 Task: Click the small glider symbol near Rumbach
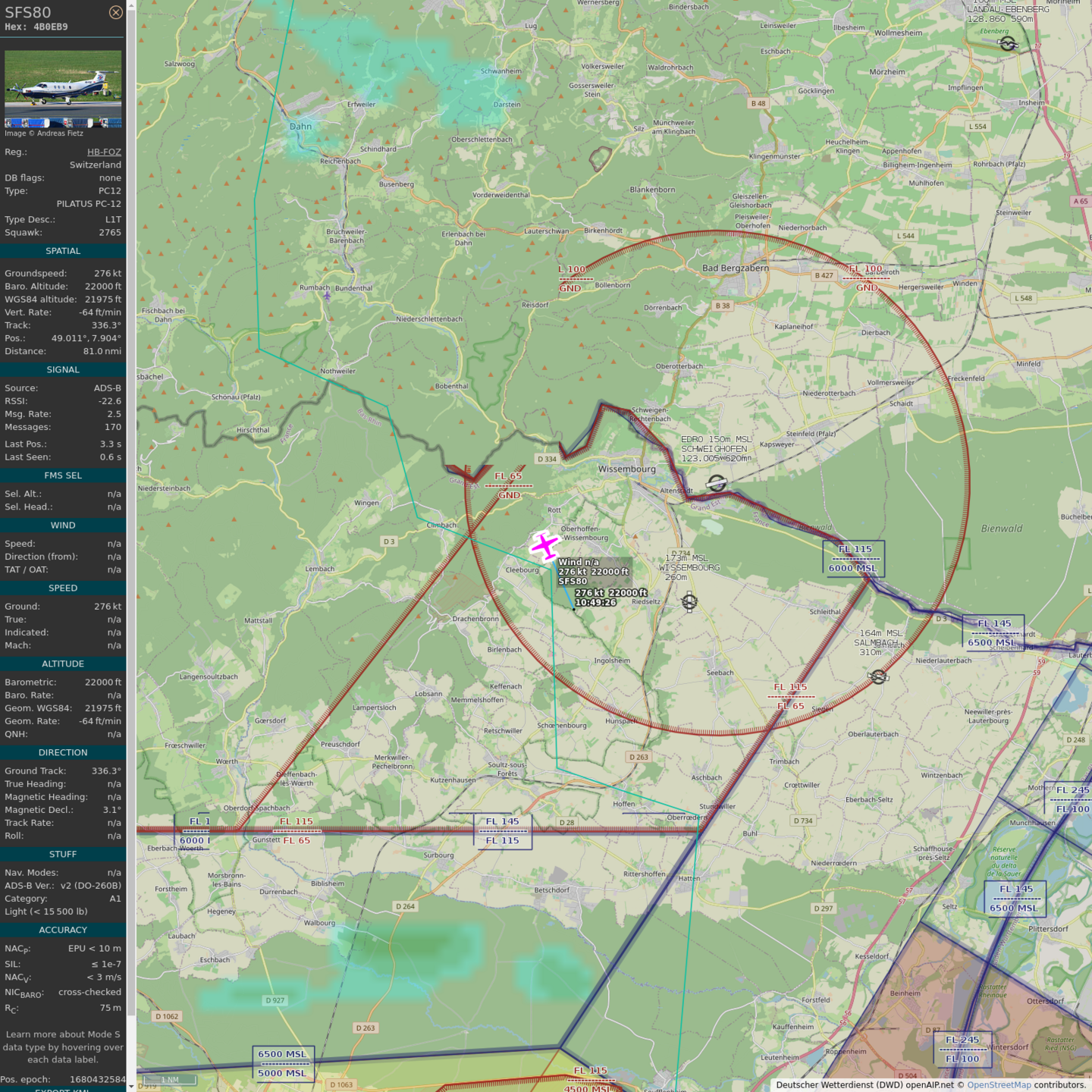pos(327,296)
